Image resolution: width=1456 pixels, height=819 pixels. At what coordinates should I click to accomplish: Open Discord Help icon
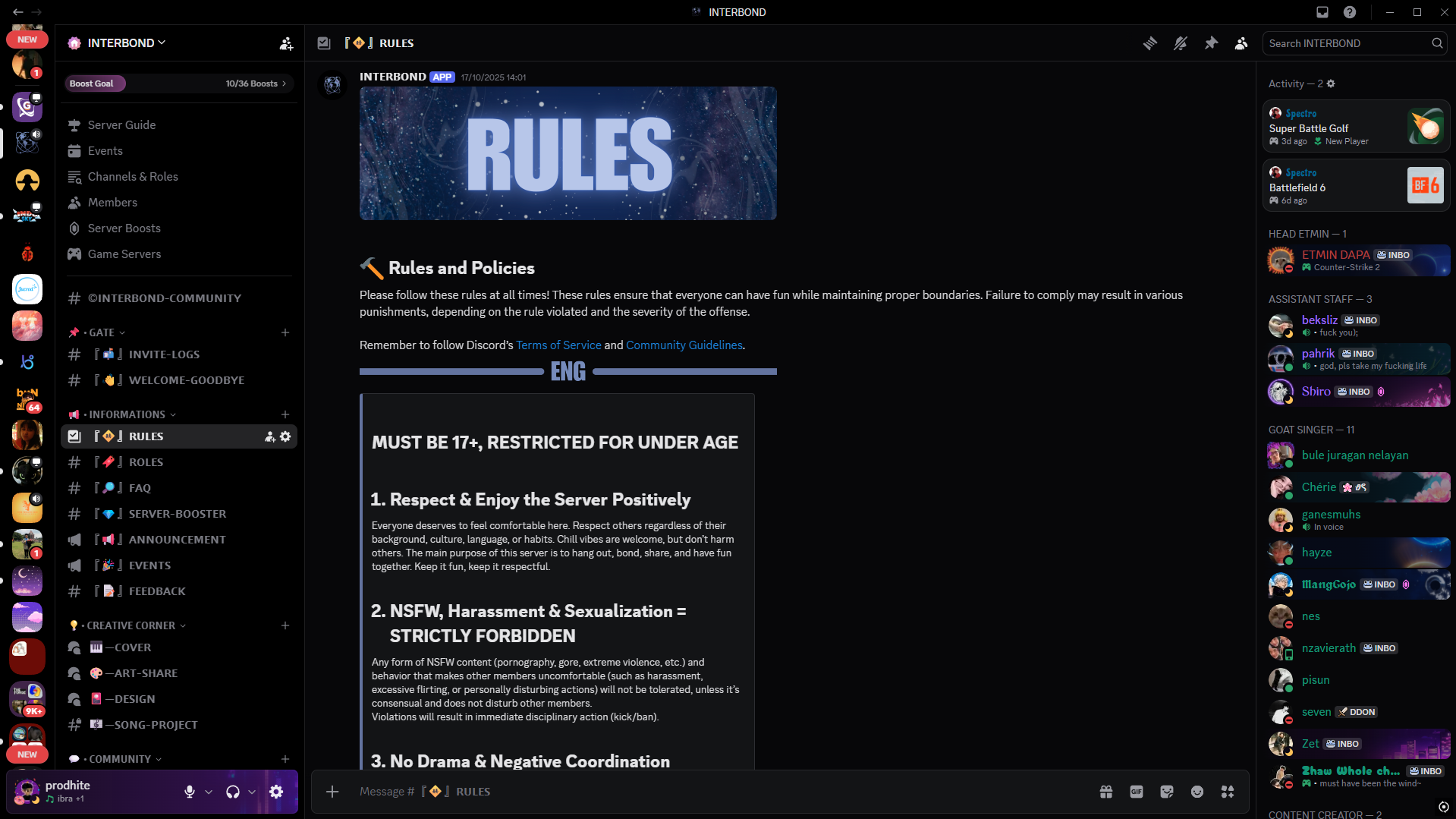[x=1350, y=12]
